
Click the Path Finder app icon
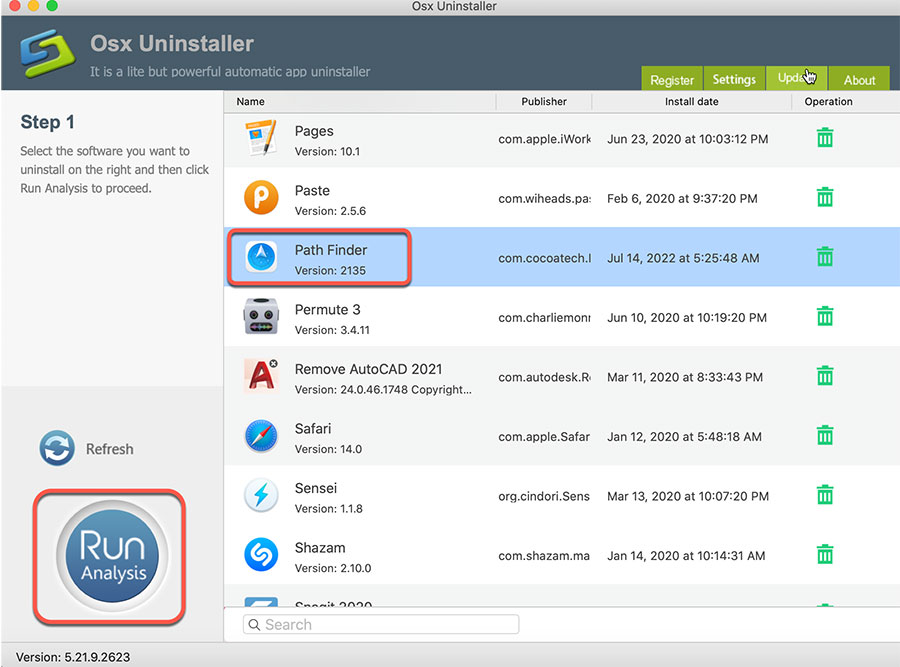coord(261,257)
